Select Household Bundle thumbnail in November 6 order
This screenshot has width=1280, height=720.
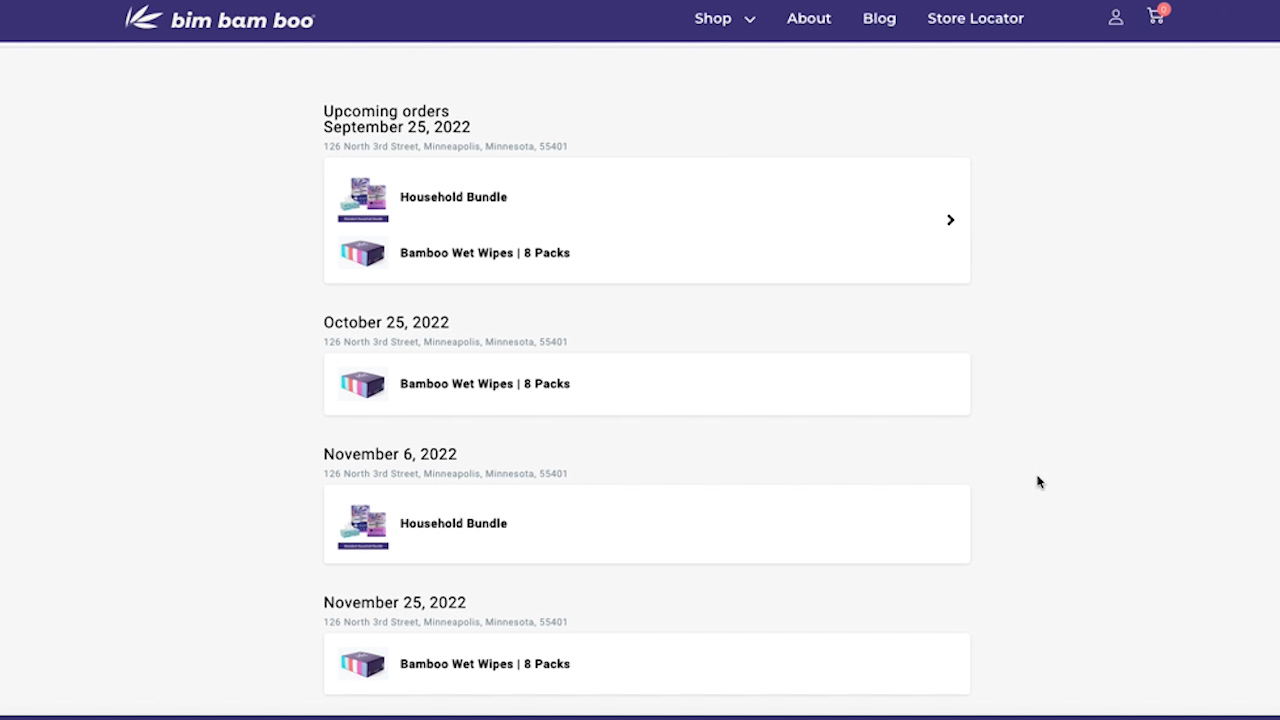coord(363,526)
